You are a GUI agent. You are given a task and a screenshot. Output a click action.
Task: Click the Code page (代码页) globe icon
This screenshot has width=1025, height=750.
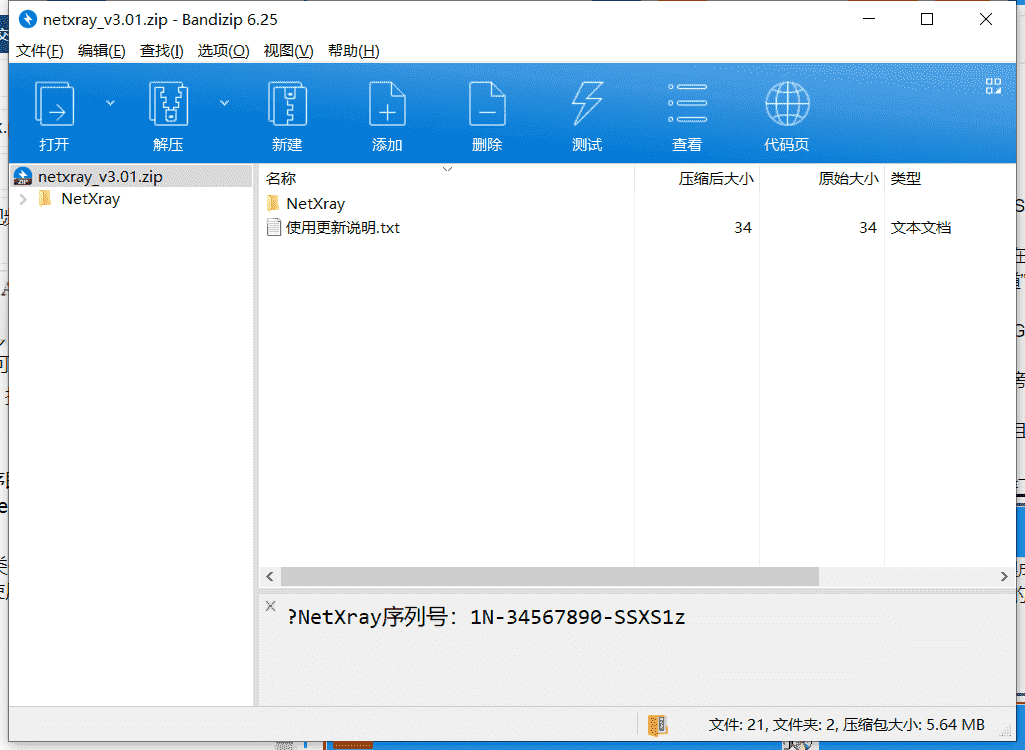point(787,103)
